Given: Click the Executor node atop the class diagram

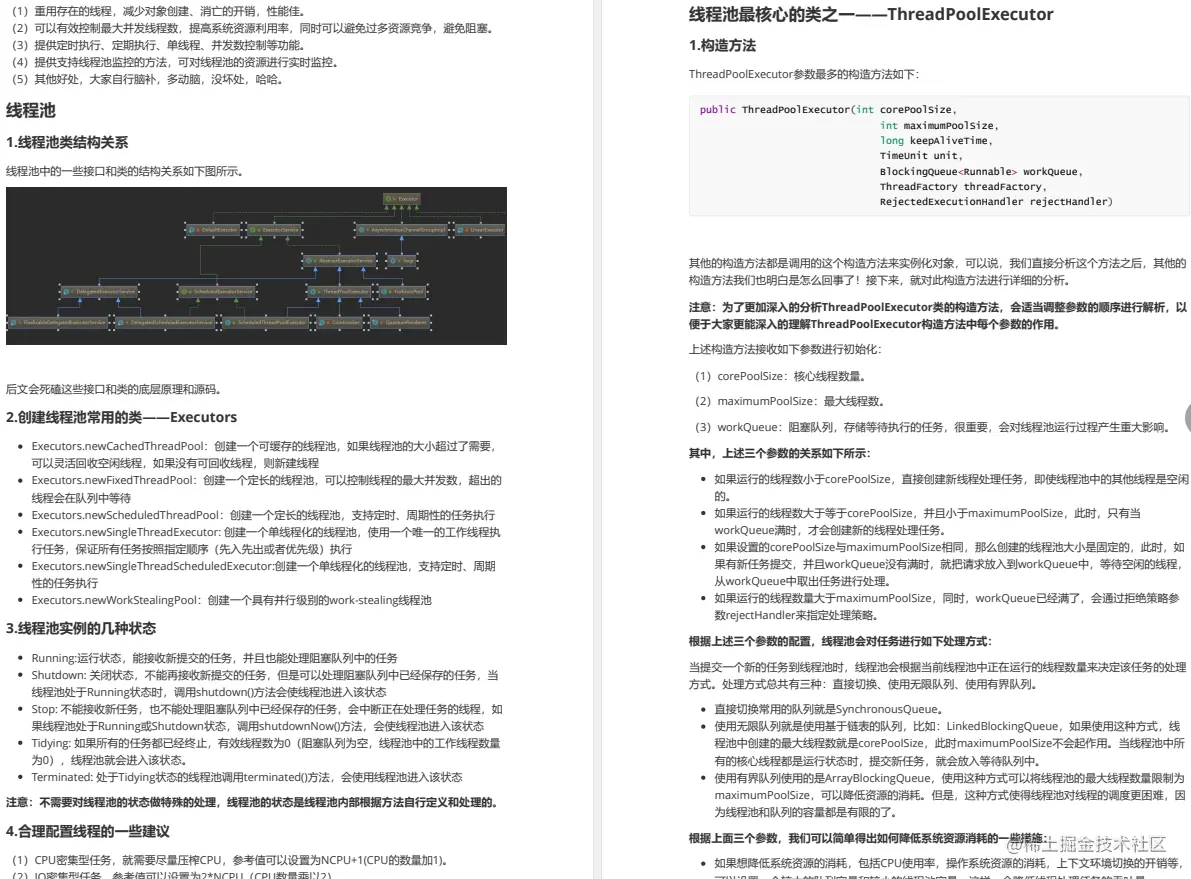Looking at the screenshot, I should [402, 198].
